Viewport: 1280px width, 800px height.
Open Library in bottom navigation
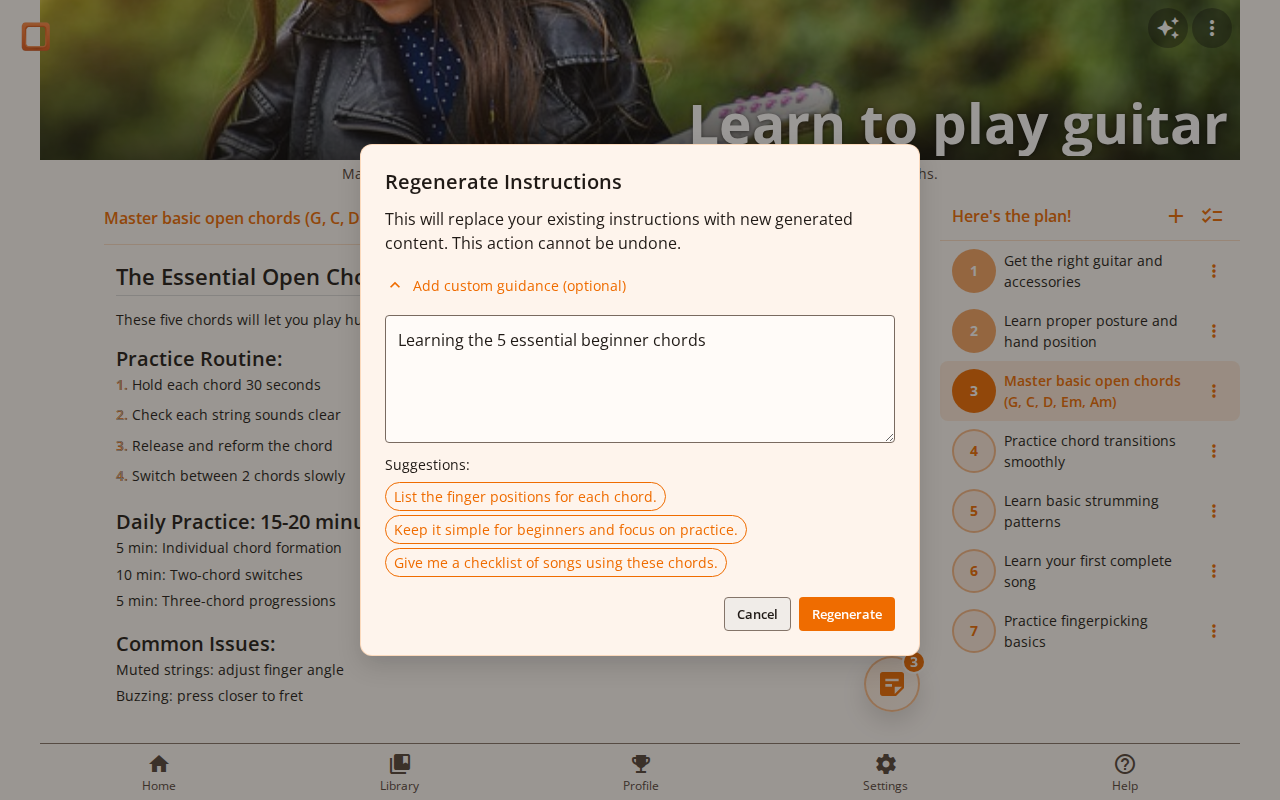(399, 772)
